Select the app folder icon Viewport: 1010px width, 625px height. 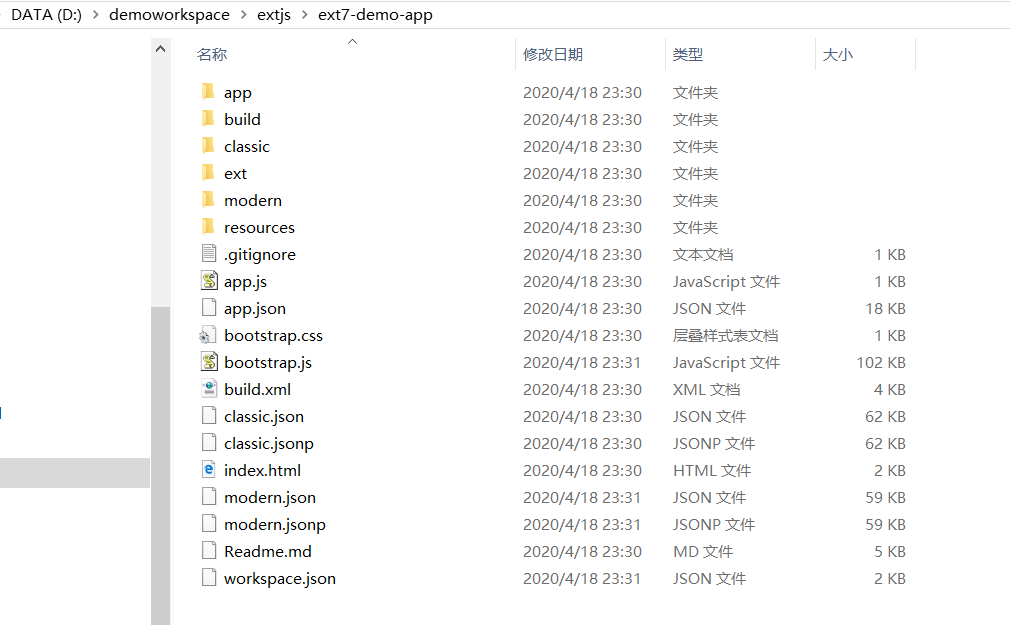pyautogui.click(x=208, y=91)
